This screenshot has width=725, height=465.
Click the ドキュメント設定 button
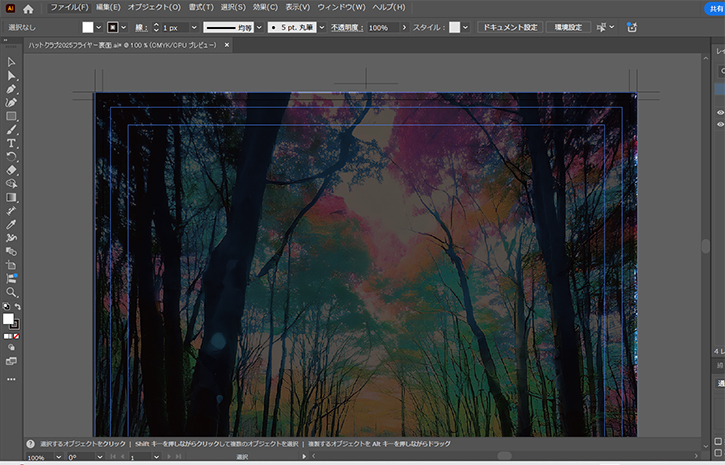coord(510,27)
